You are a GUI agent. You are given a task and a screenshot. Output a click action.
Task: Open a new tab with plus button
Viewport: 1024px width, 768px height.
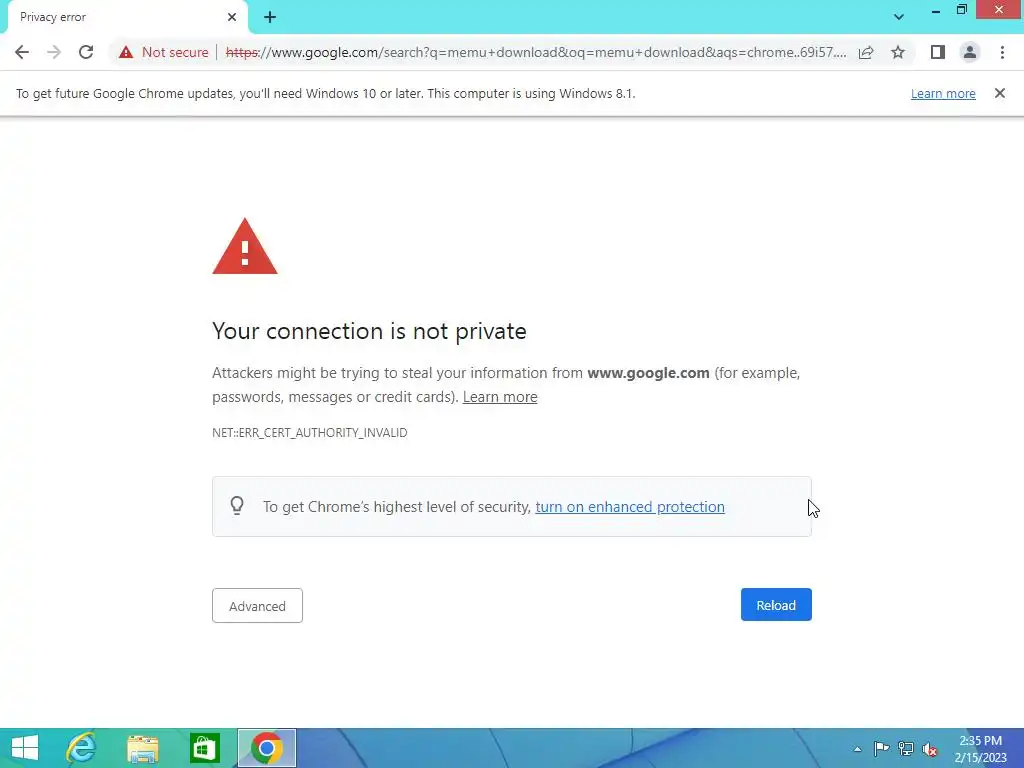pyautogui.click(x=270, y=17)
